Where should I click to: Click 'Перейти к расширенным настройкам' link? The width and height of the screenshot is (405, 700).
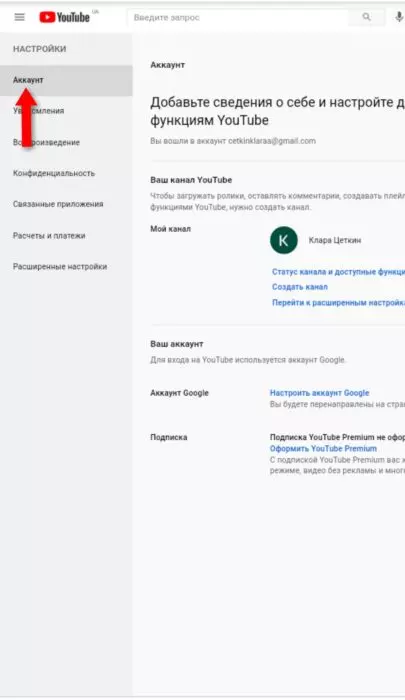pyautogui.click(x=338, y=302)
